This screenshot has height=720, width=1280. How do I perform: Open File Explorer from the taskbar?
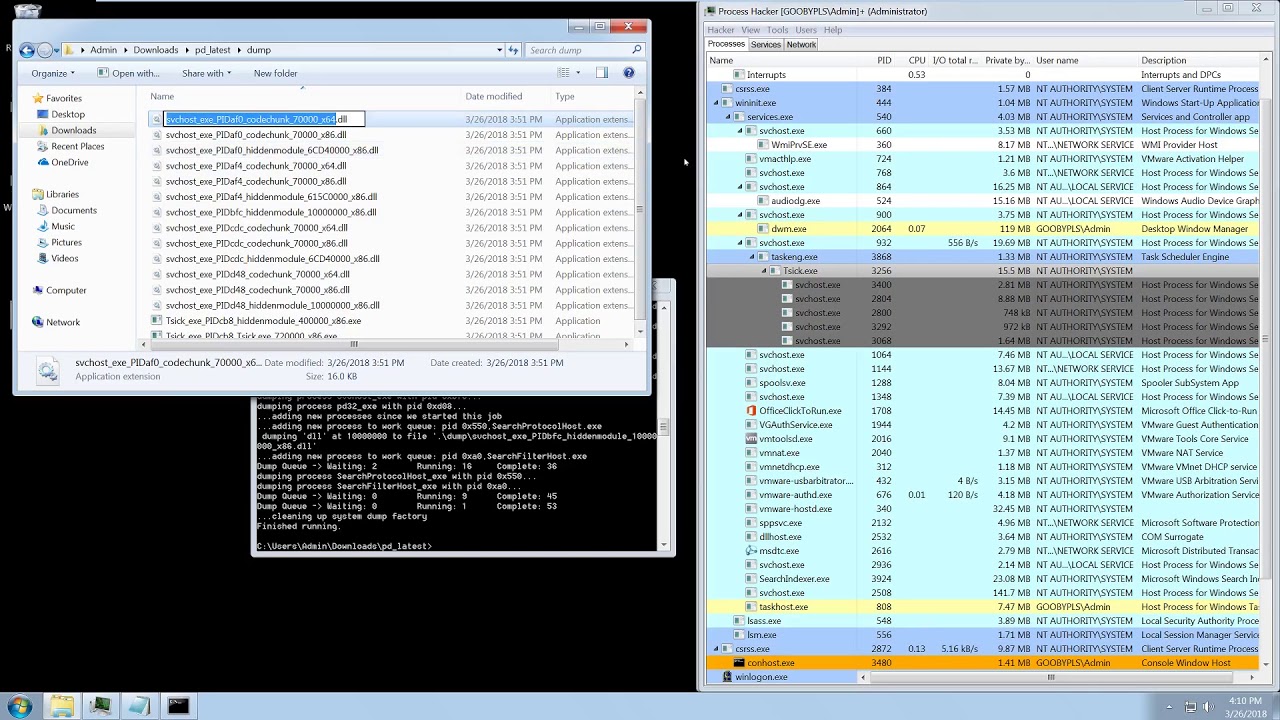click(62, 706)
